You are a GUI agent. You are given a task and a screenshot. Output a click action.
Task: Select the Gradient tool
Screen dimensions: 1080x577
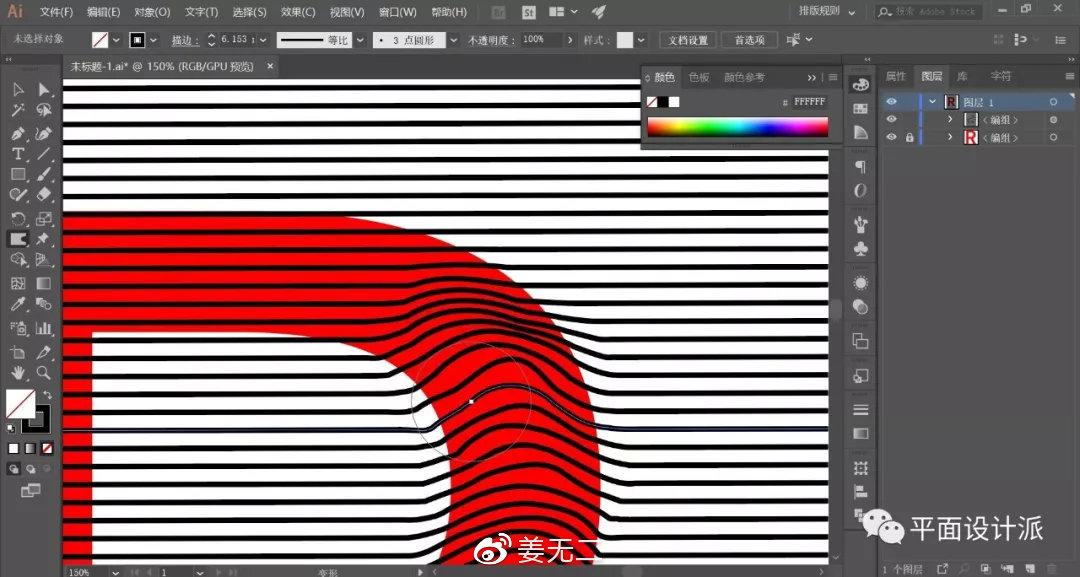43,283
